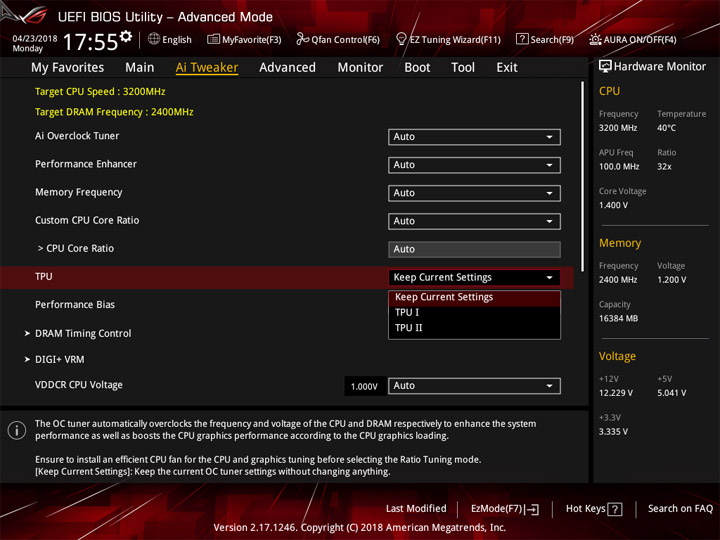Click +3.3V value 3.335 V

[x=613, y=432]
